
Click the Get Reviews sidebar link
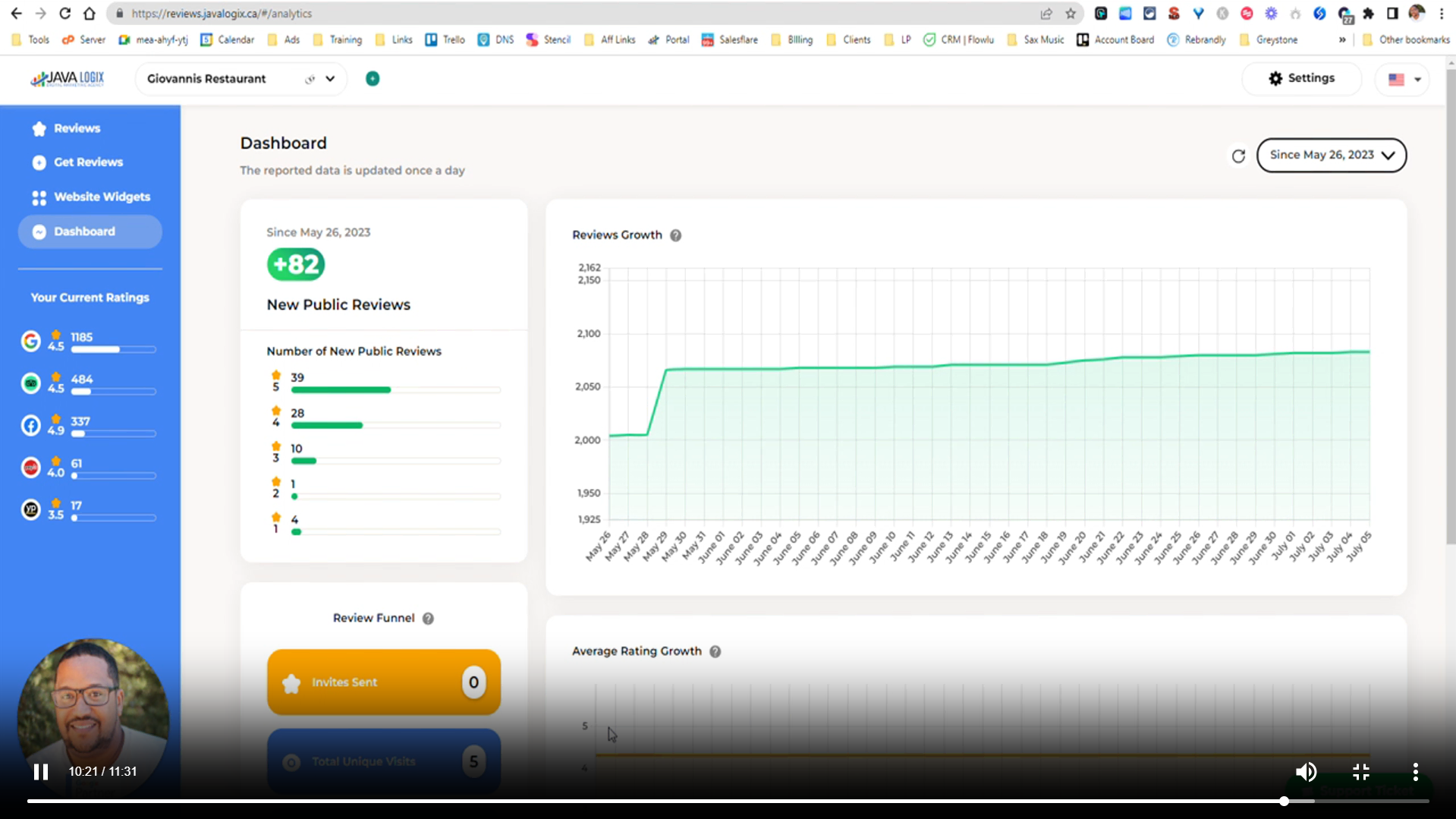coord(88,162)
